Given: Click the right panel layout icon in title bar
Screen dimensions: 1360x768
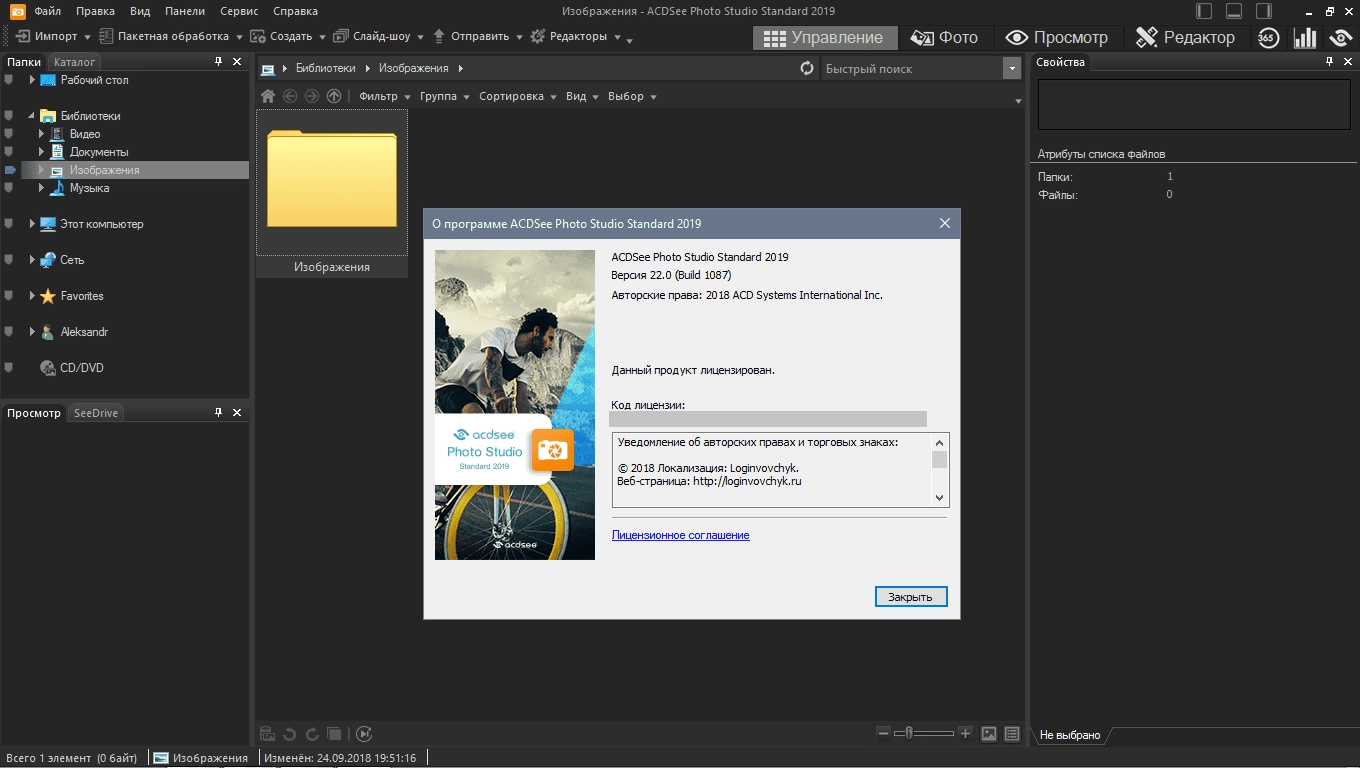Looking at the screenshot, I should click(1265, 11).
